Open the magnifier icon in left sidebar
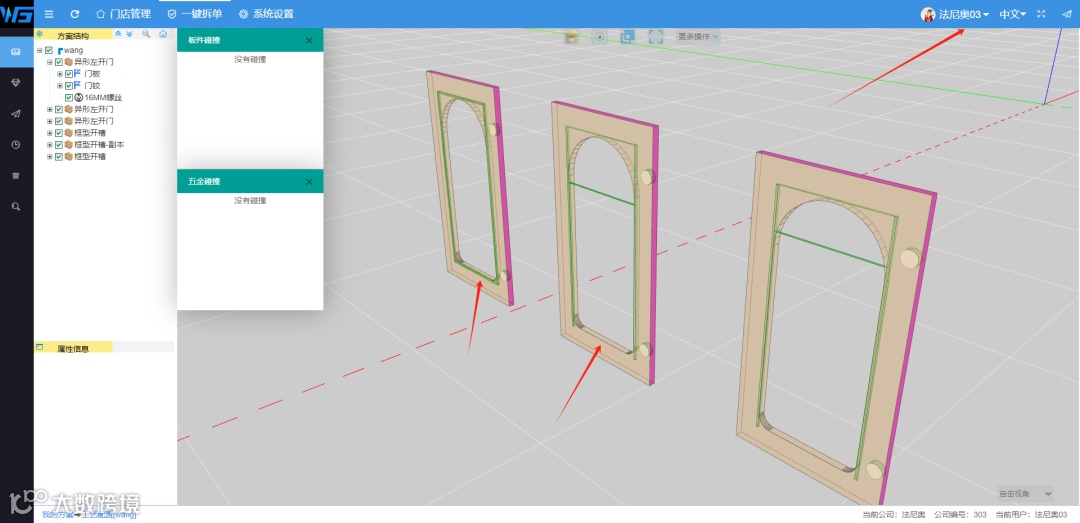 16,206
